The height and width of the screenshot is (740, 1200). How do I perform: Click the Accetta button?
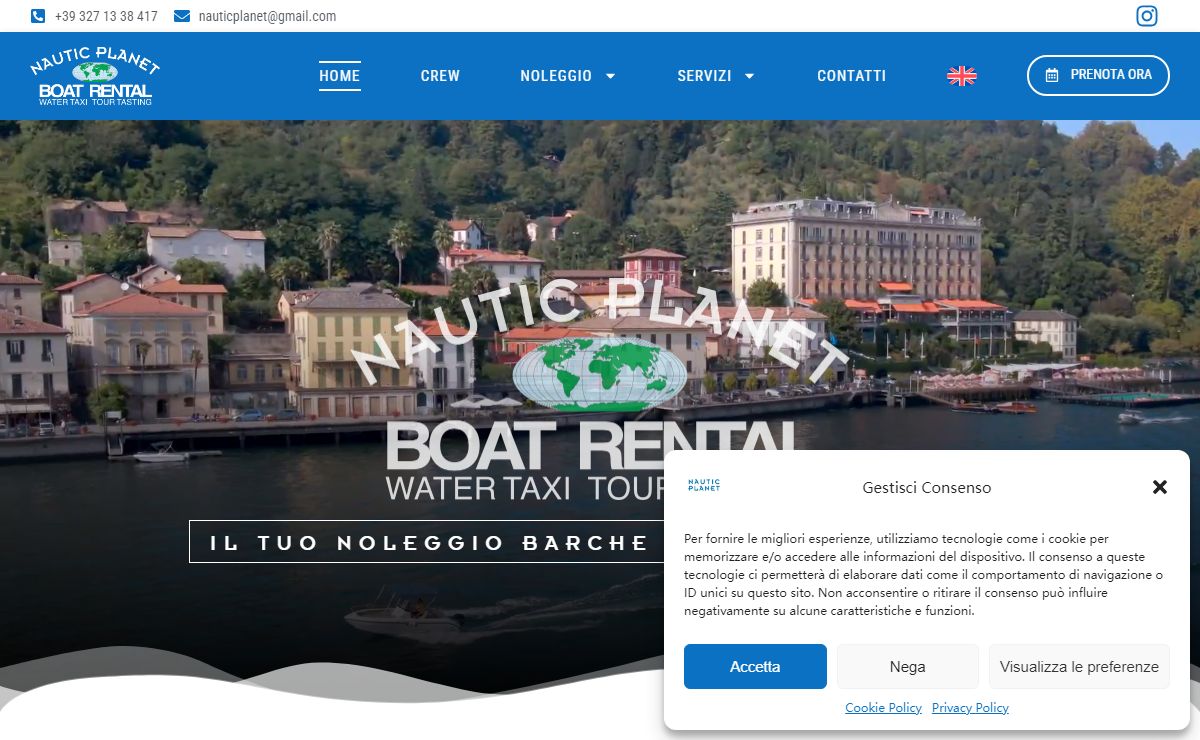755,667
